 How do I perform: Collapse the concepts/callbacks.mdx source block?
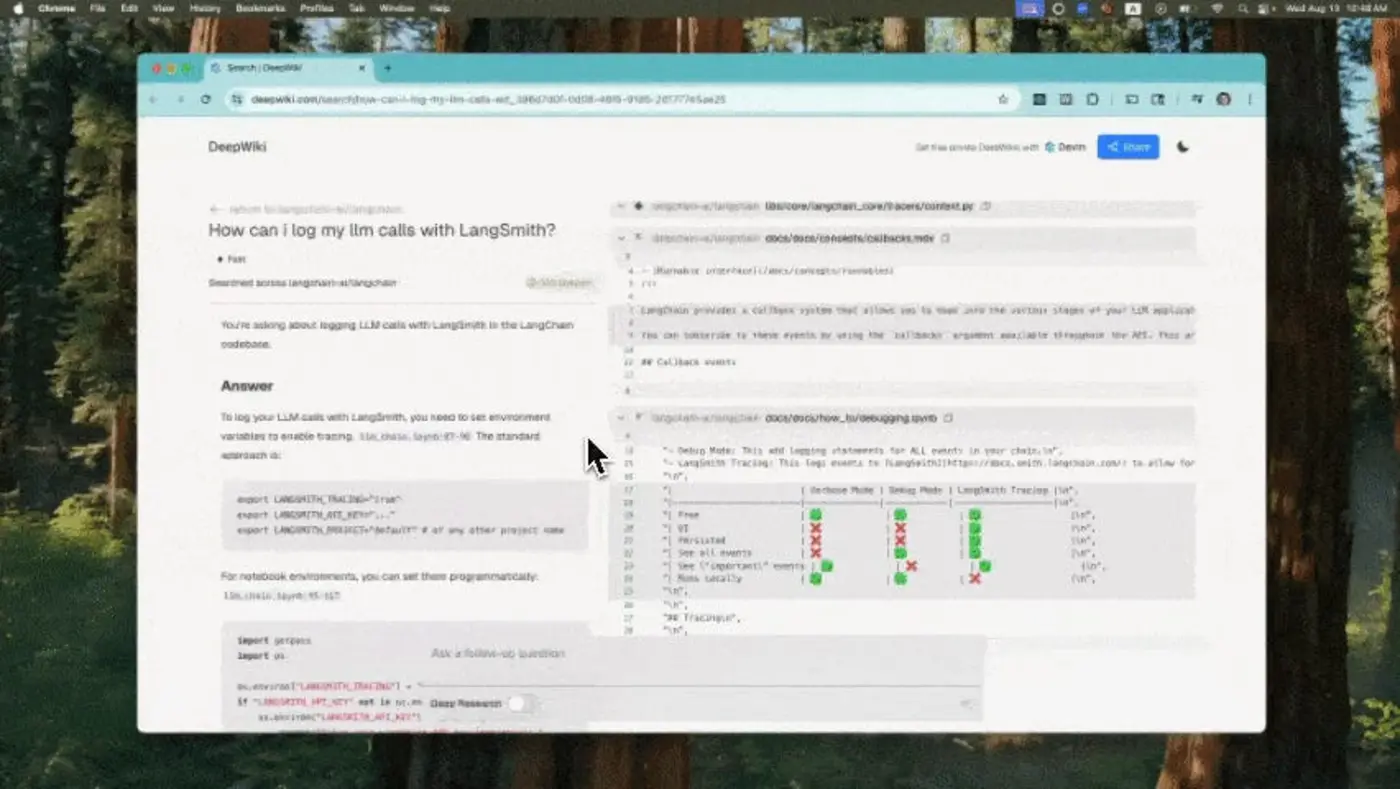pos(621,238)
